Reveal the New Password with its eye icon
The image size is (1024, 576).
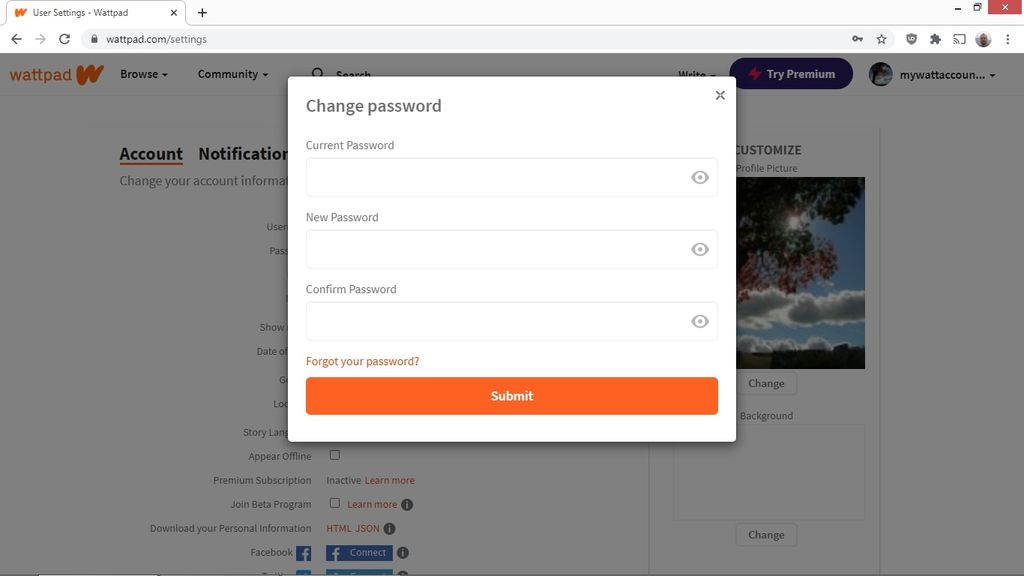coord(699,248)
